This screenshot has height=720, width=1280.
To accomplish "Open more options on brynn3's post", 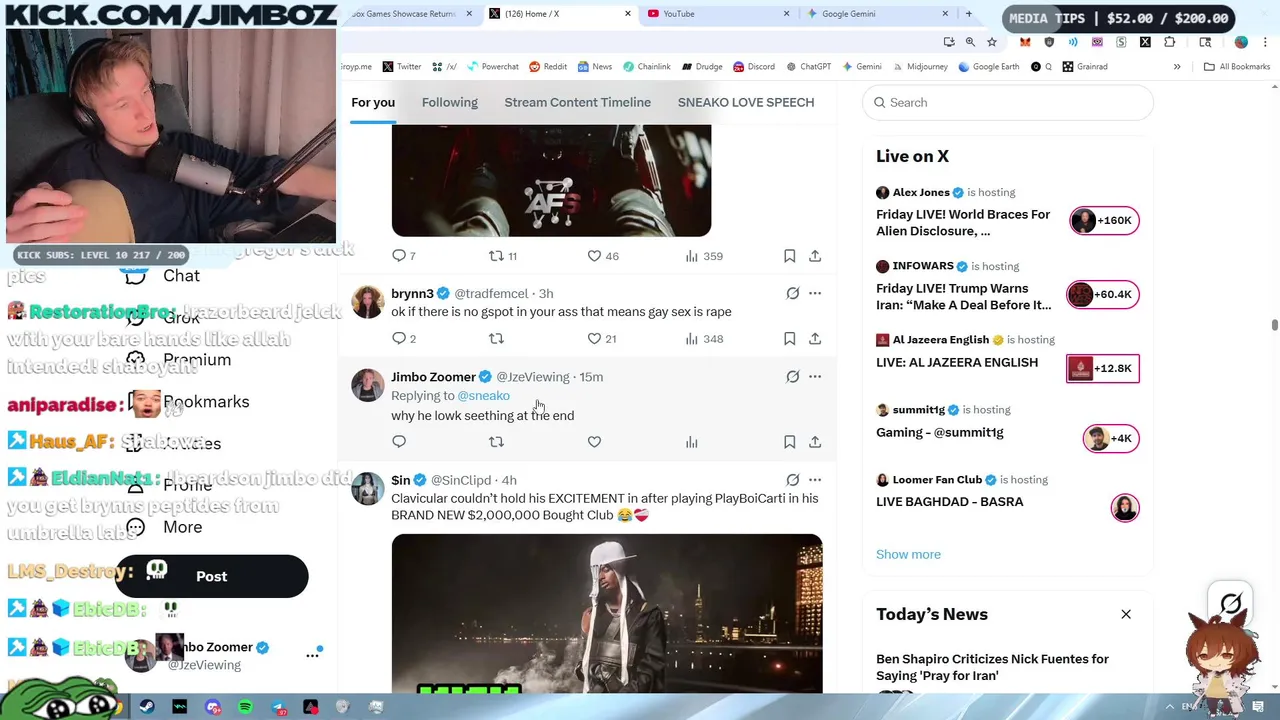I will coord(815,293).
